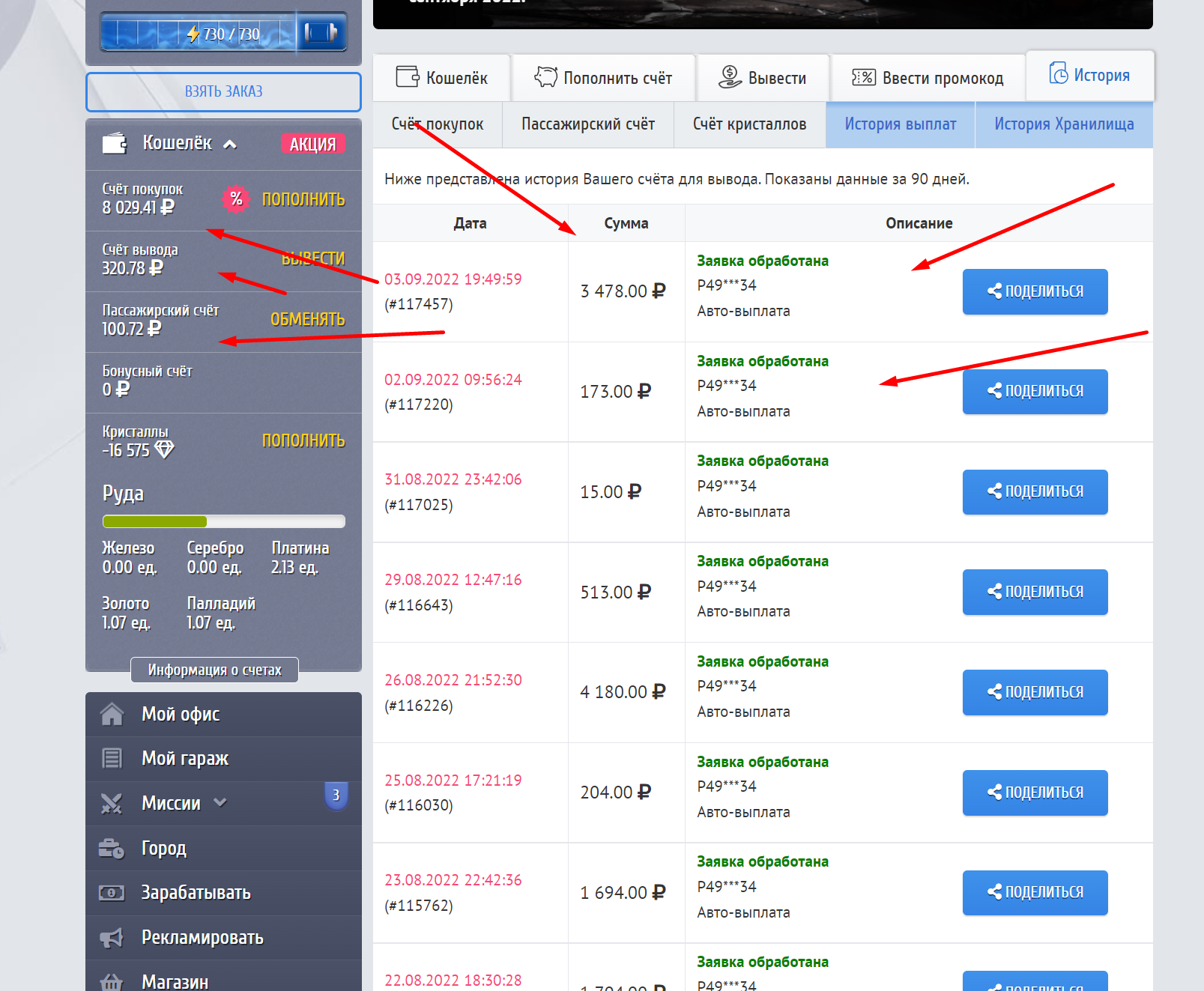
Task: Select История Хранилища sub-tab
Action: point(1064,124)
